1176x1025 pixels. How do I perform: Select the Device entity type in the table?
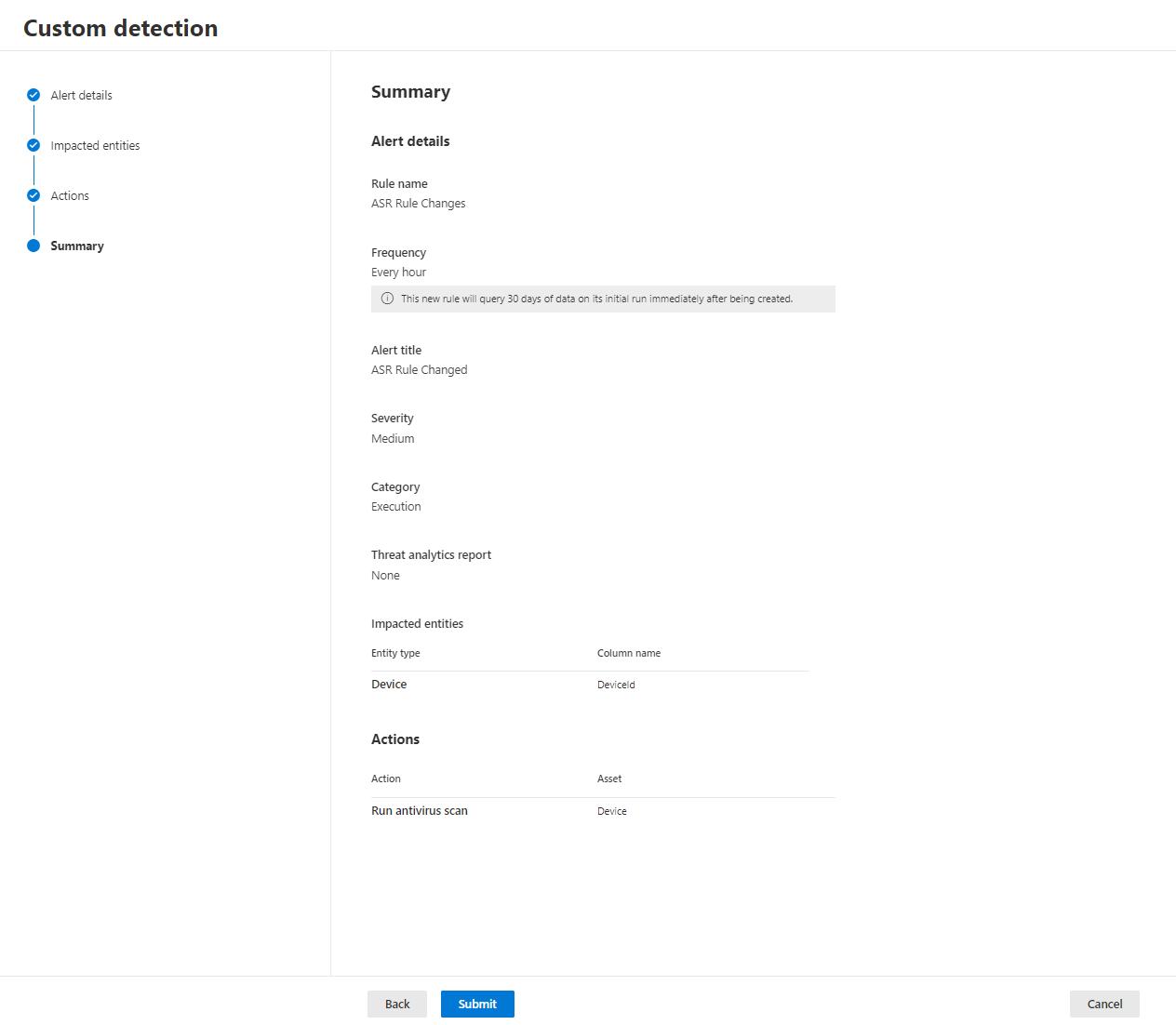(388, 684)
